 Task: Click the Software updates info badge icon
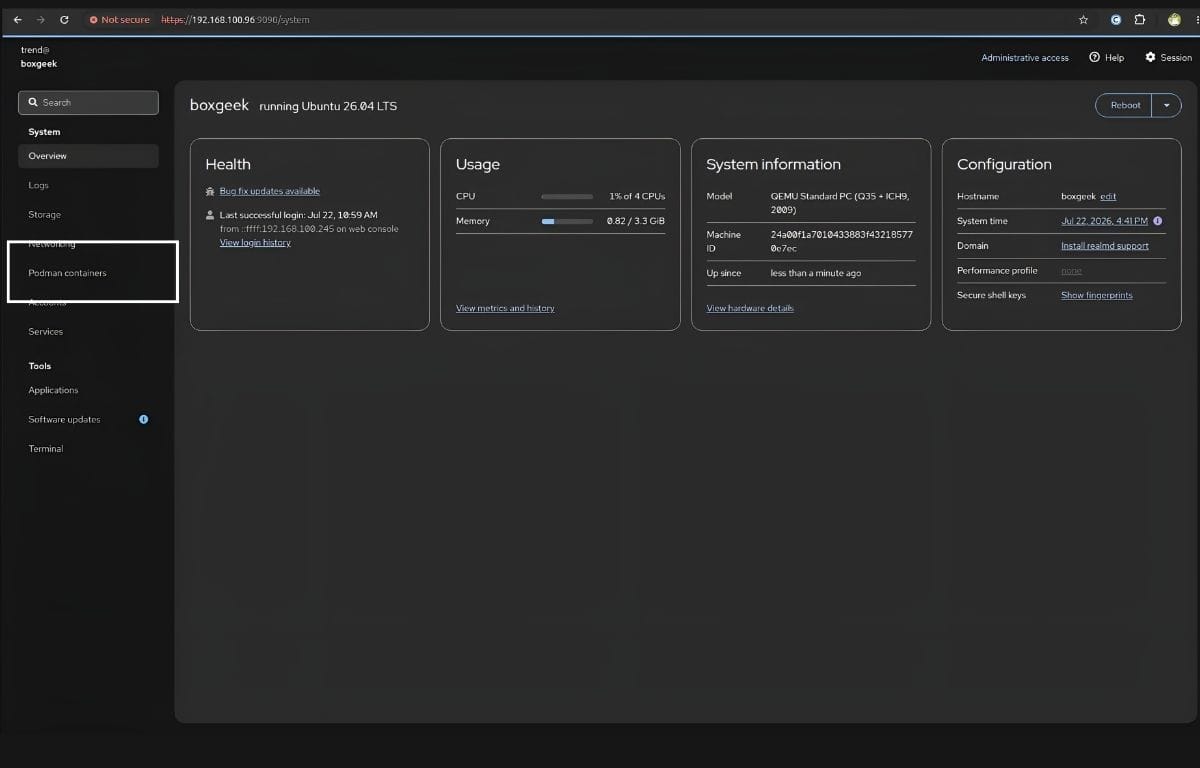(143, 419)
